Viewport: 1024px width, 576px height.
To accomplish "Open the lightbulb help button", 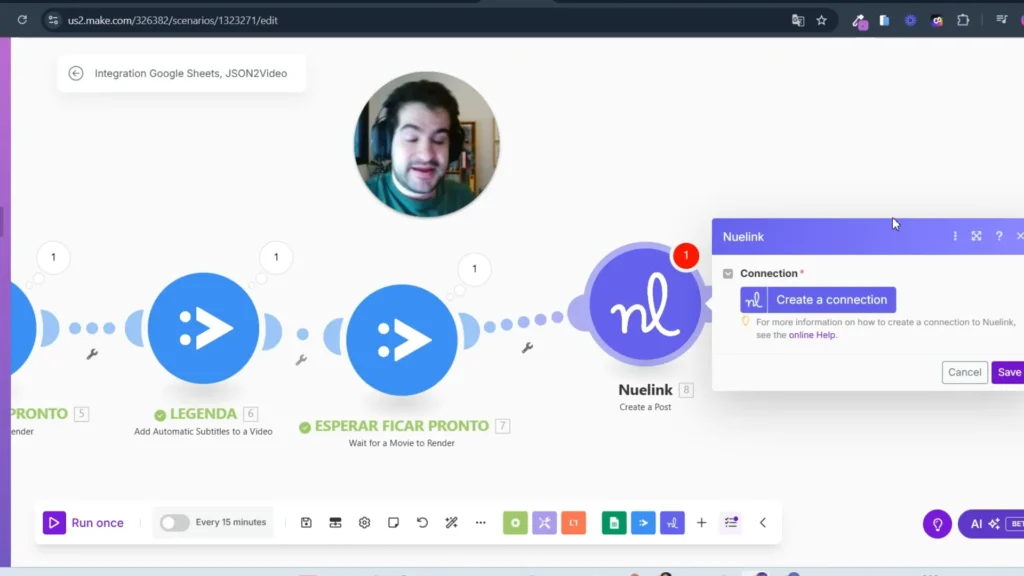I will pyautogui.click(x=937, y=524).
